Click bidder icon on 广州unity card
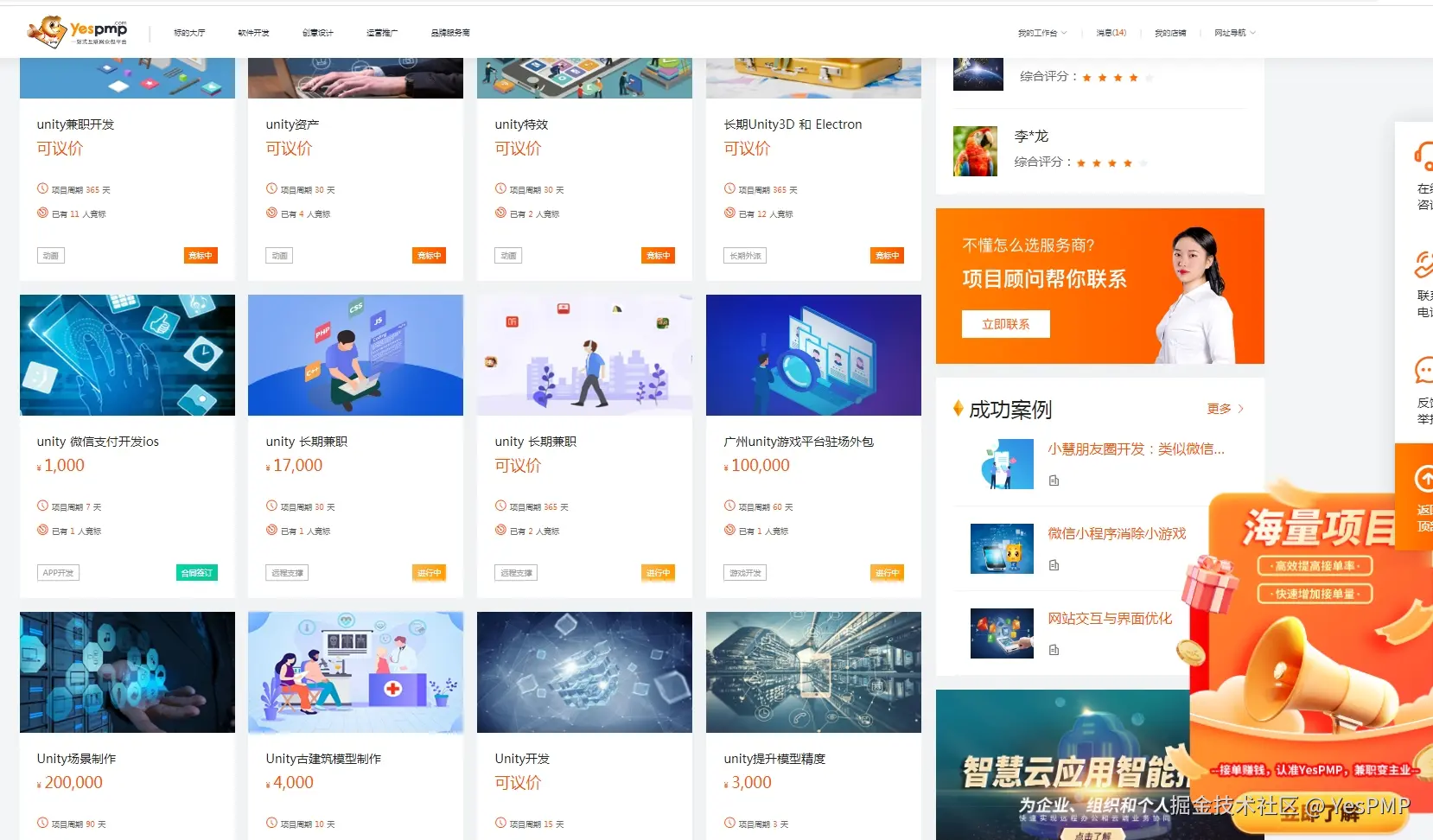 [729, 530]
